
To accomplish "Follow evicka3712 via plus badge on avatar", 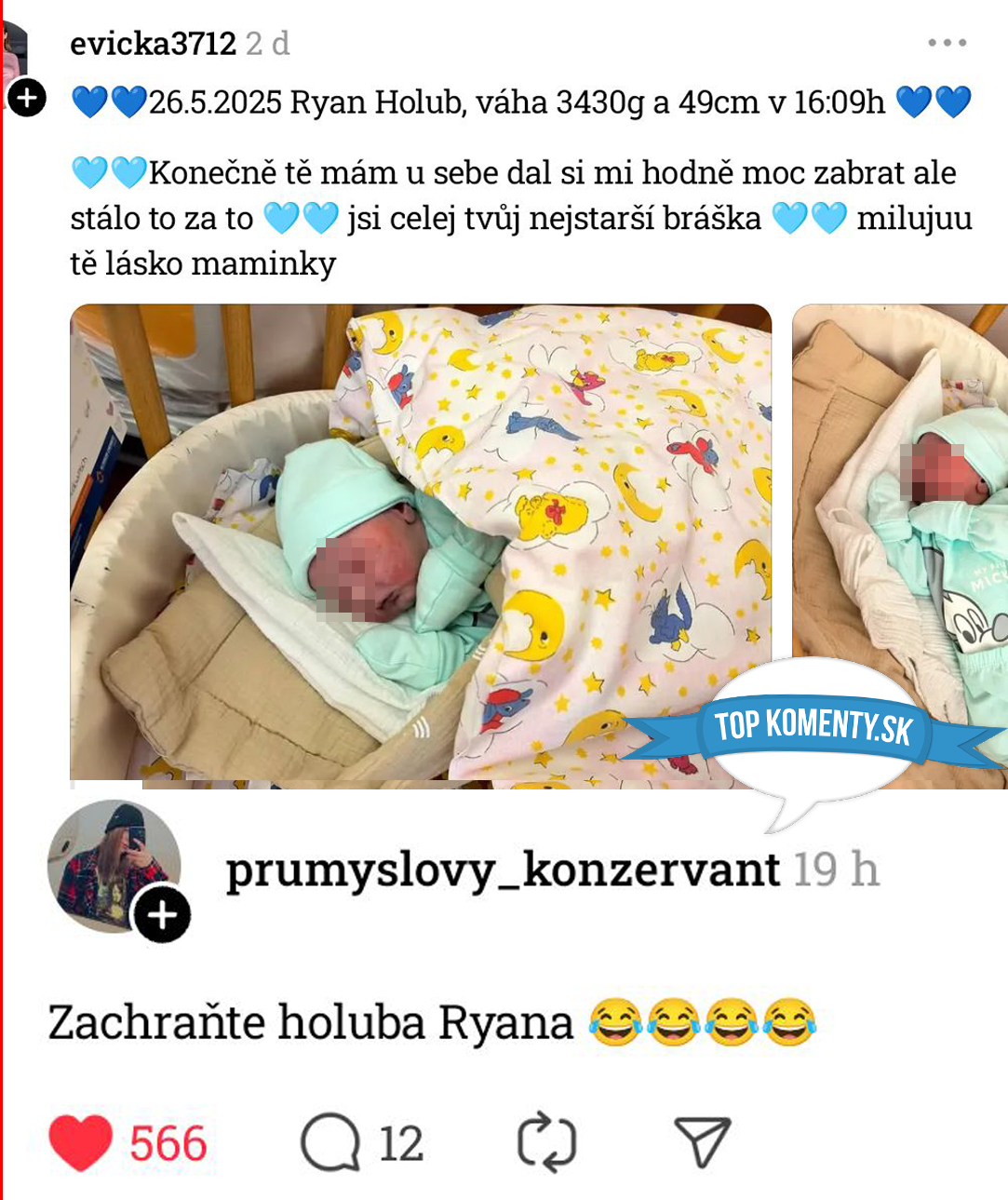I will coord(27,97).
